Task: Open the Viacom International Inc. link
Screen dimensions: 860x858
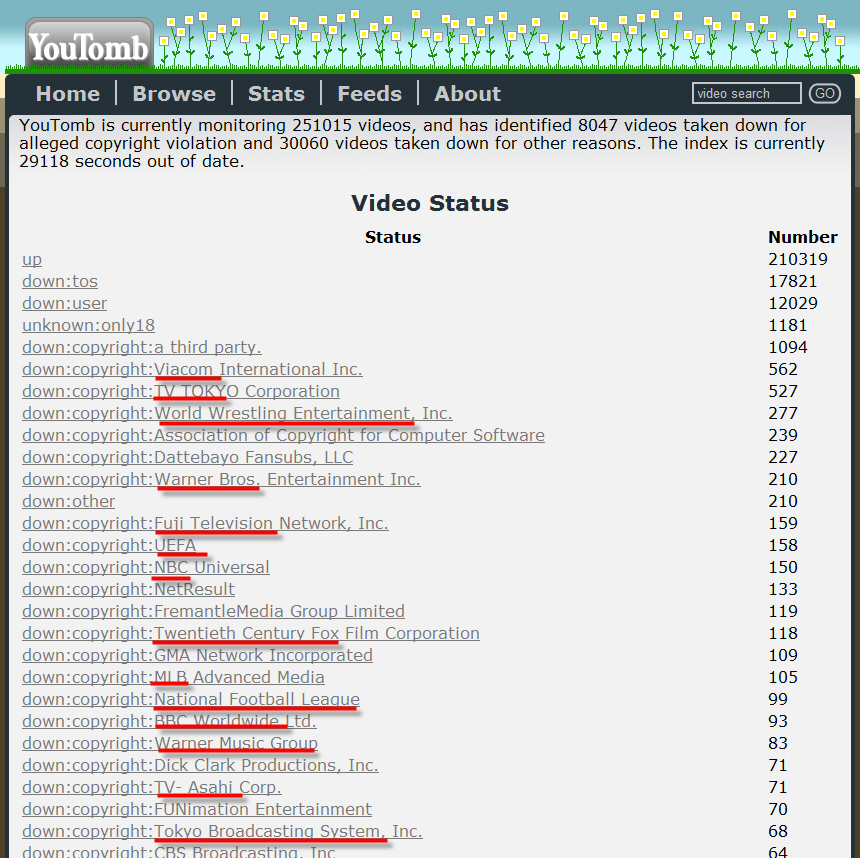Action: coord(192,369)
